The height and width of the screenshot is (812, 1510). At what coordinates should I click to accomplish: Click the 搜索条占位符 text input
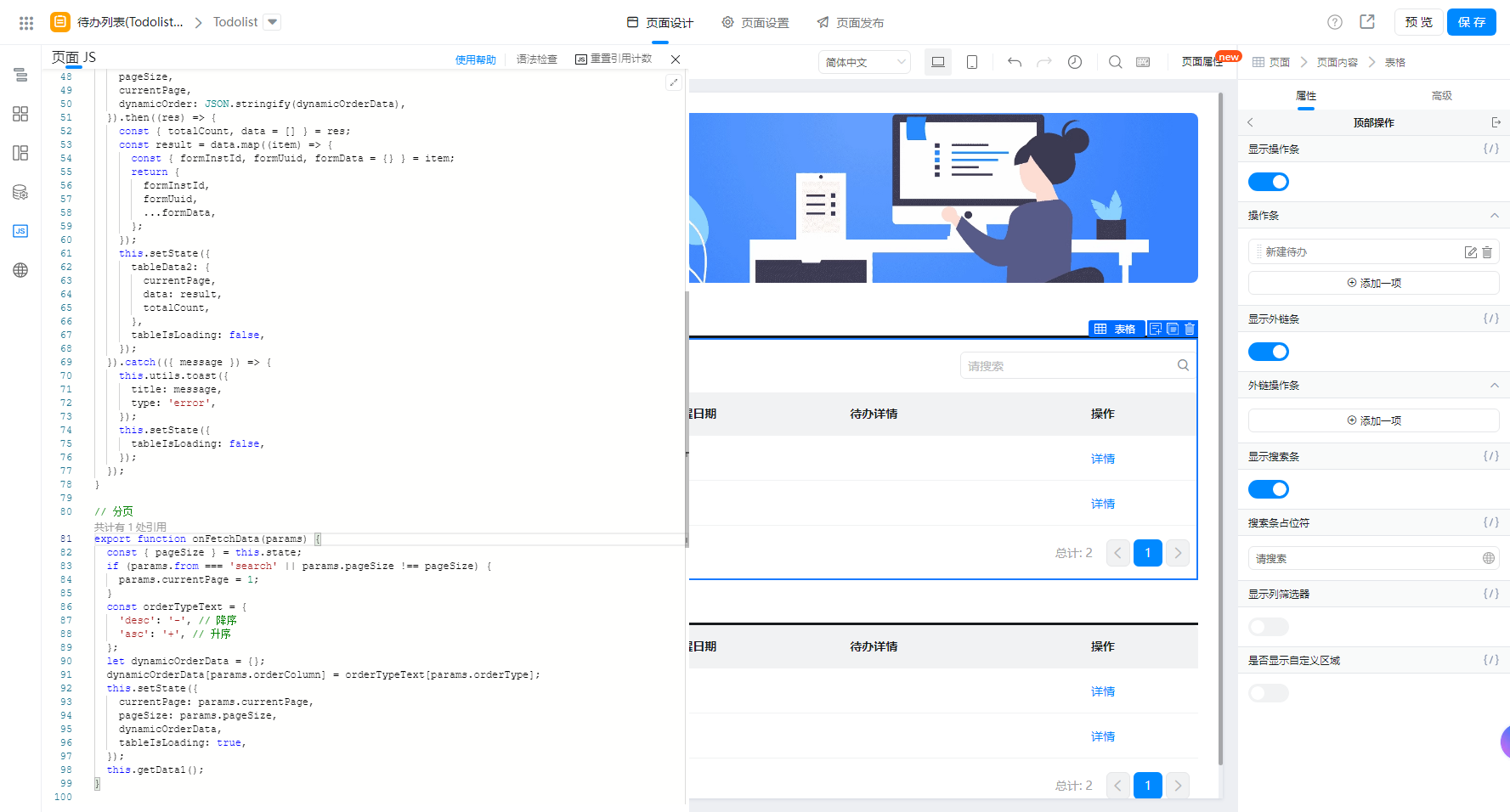click(1374, 558)
